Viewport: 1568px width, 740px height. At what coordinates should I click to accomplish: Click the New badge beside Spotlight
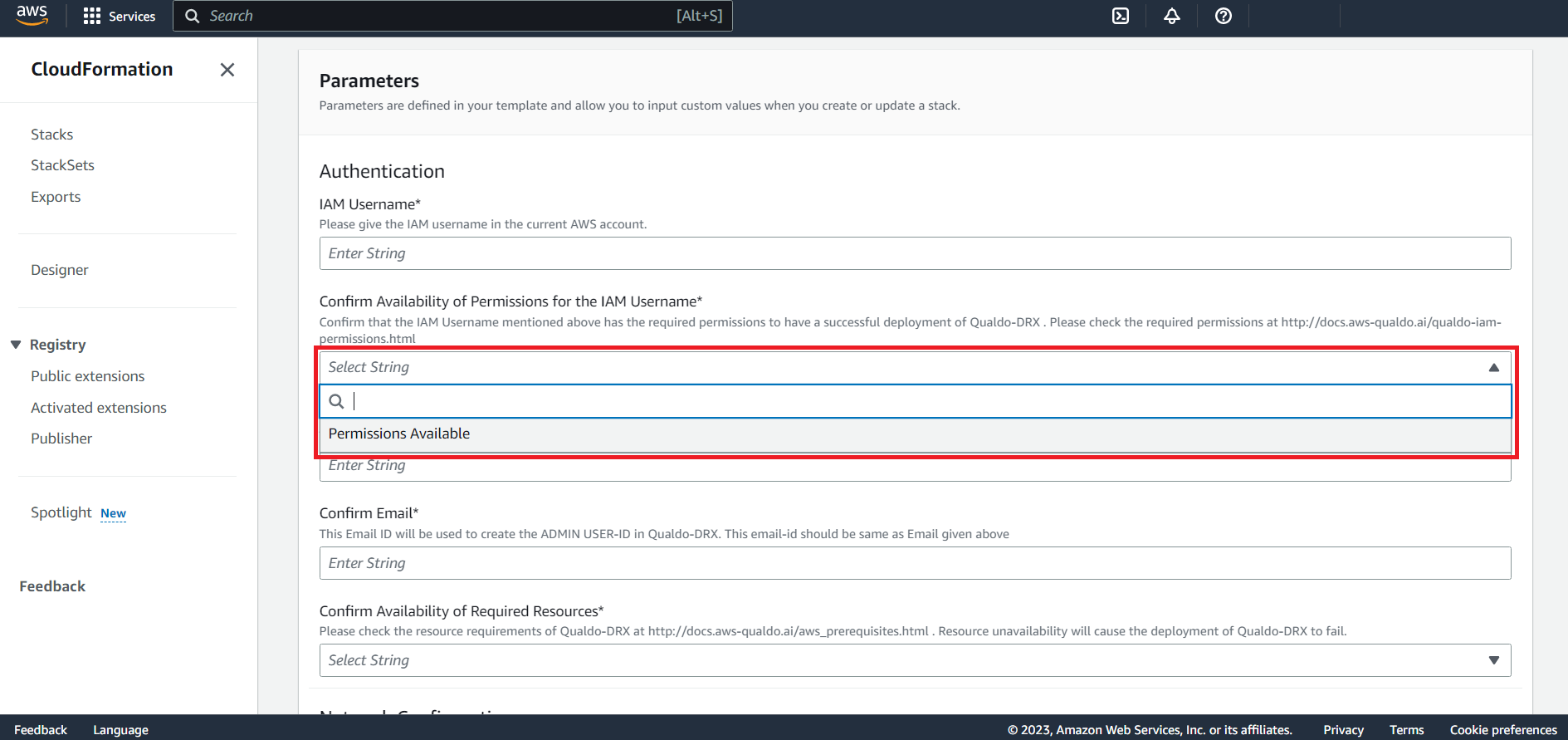point(114,513)
